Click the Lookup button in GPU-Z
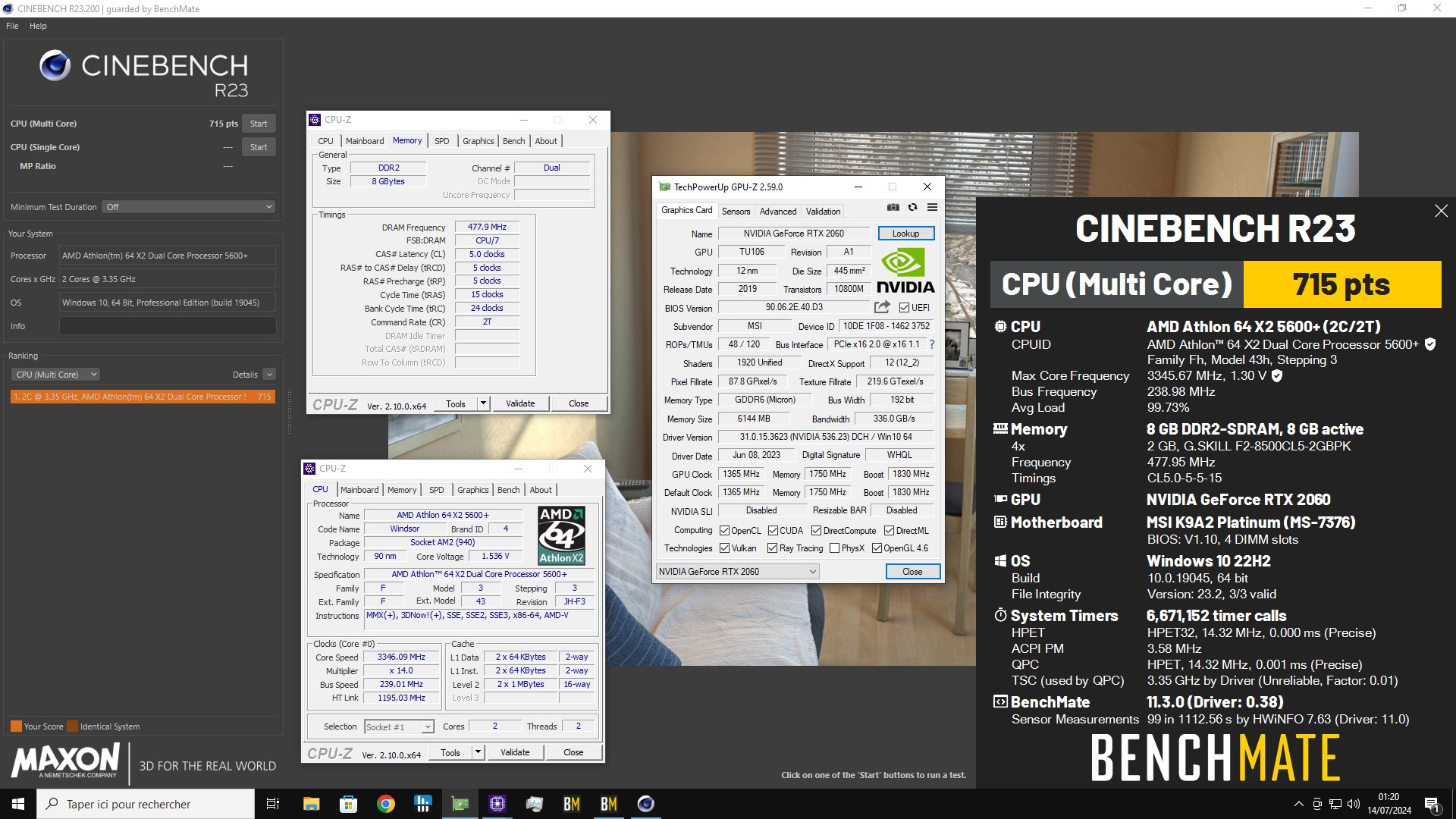The width and height of the screenshot is (1456, 819). point(905,234)
